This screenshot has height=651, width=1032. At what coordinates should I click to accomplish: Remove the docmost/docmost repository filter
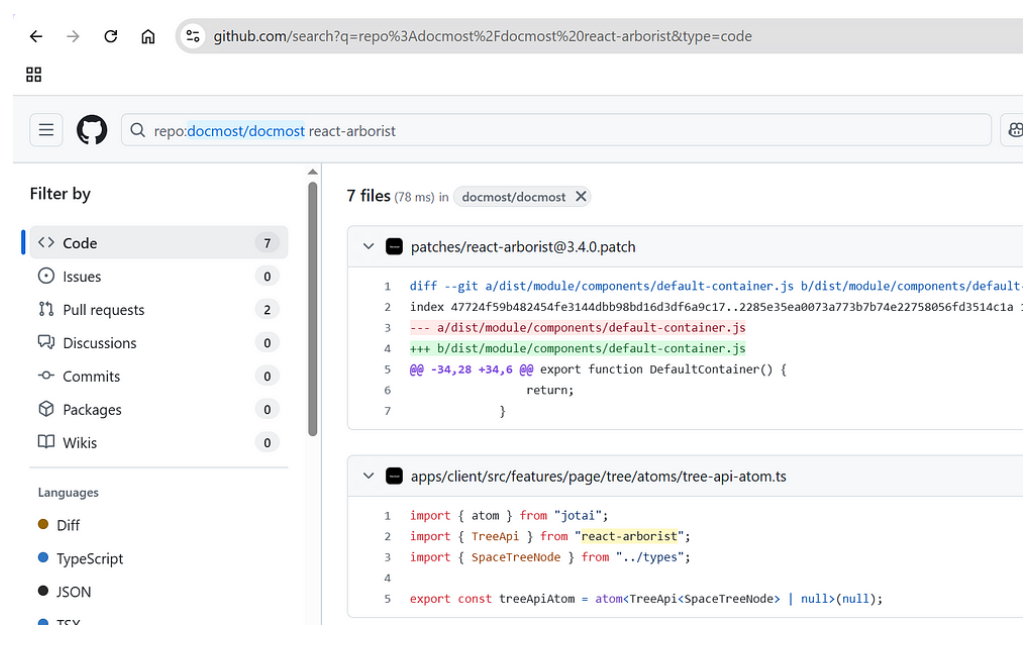[580, 197]
